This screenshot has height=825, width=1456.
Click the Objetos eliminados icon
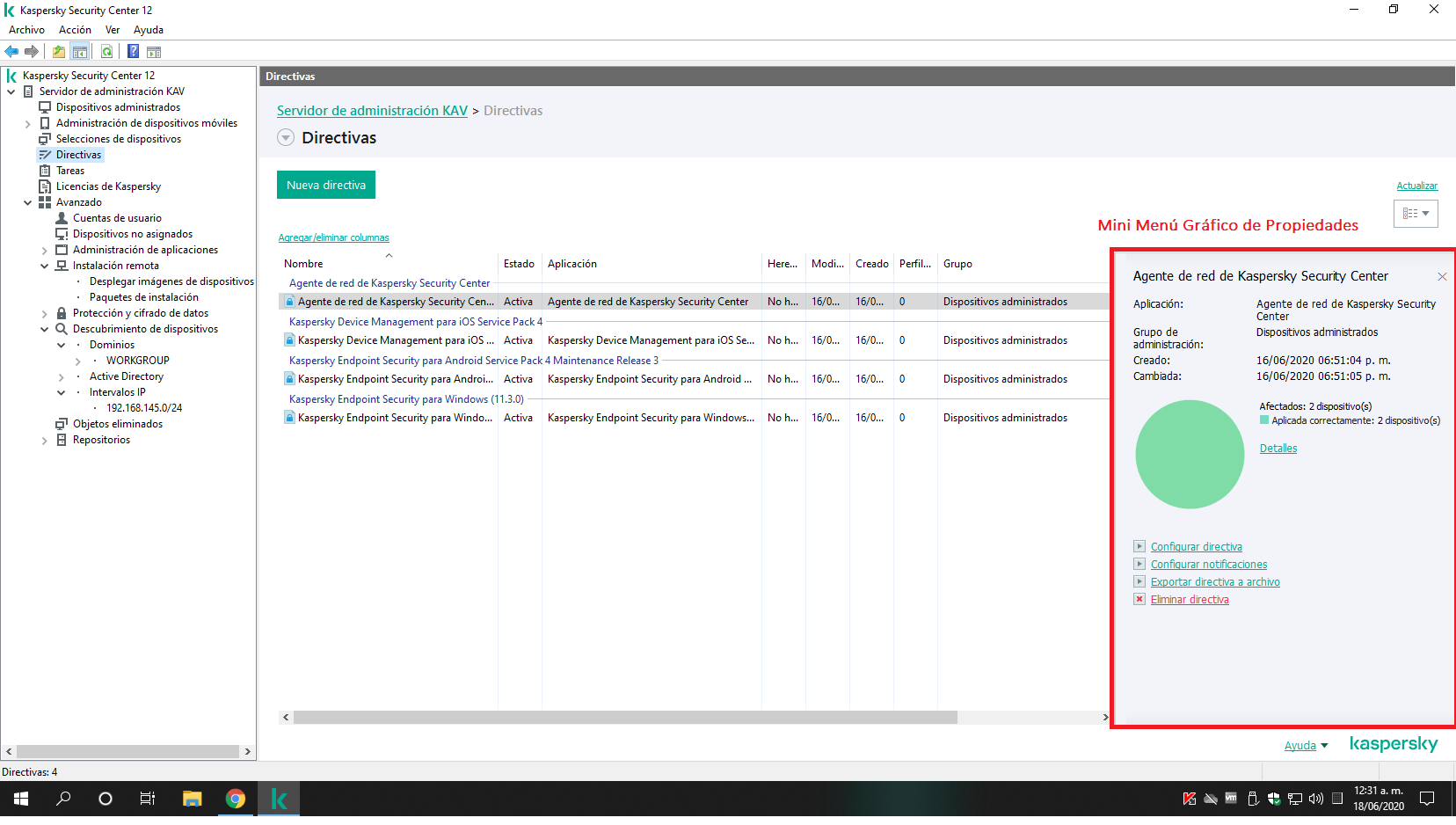(62, 424)
